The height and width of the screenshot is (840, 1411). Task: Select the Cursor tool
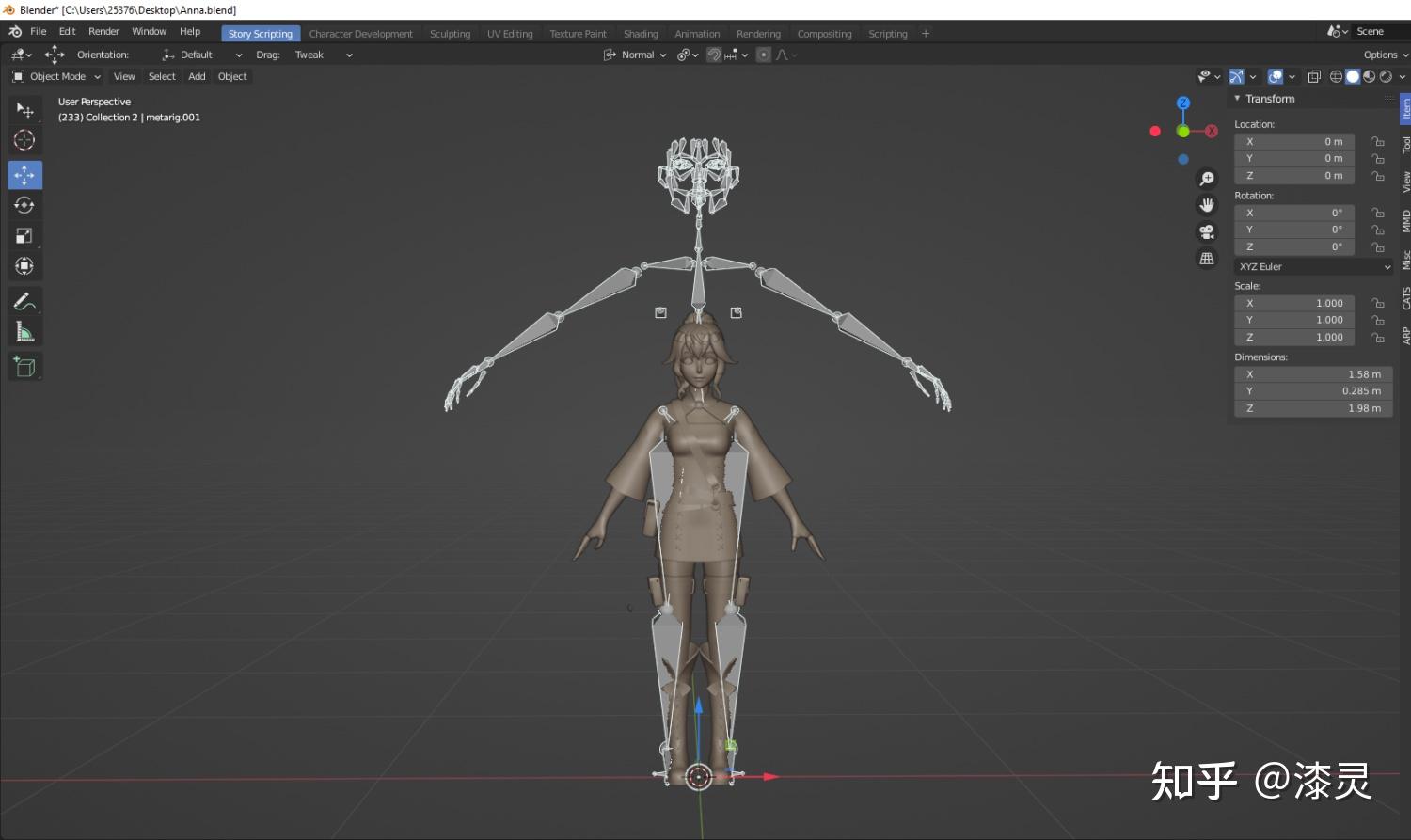point(24,140)
